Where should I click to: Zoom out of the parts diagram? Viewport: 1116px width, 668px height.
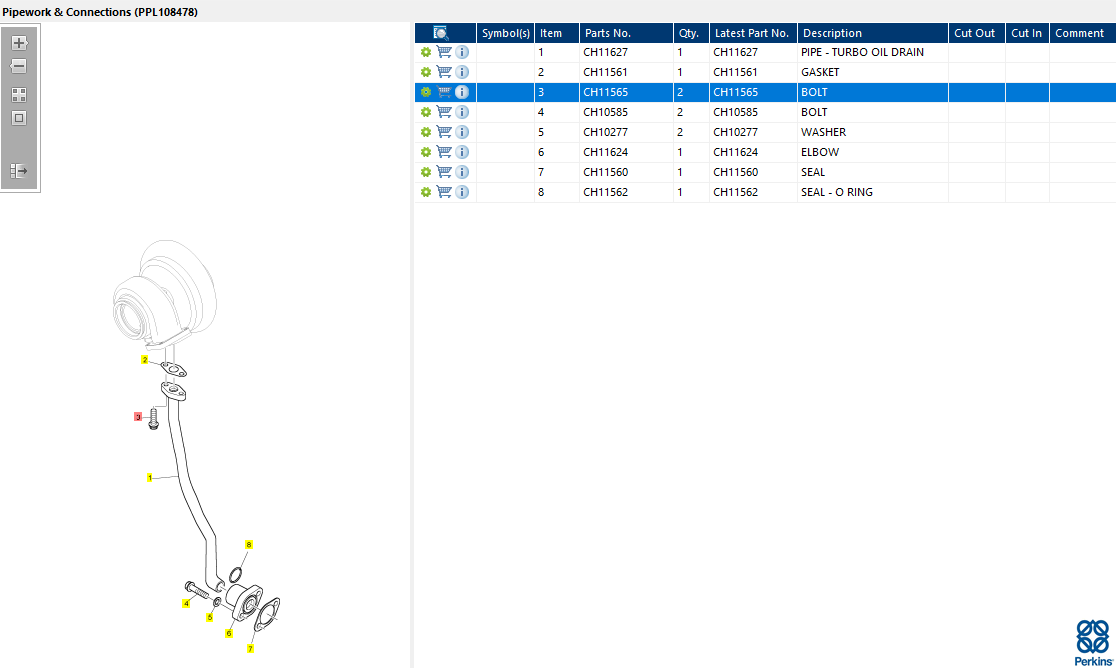(19, 66)
